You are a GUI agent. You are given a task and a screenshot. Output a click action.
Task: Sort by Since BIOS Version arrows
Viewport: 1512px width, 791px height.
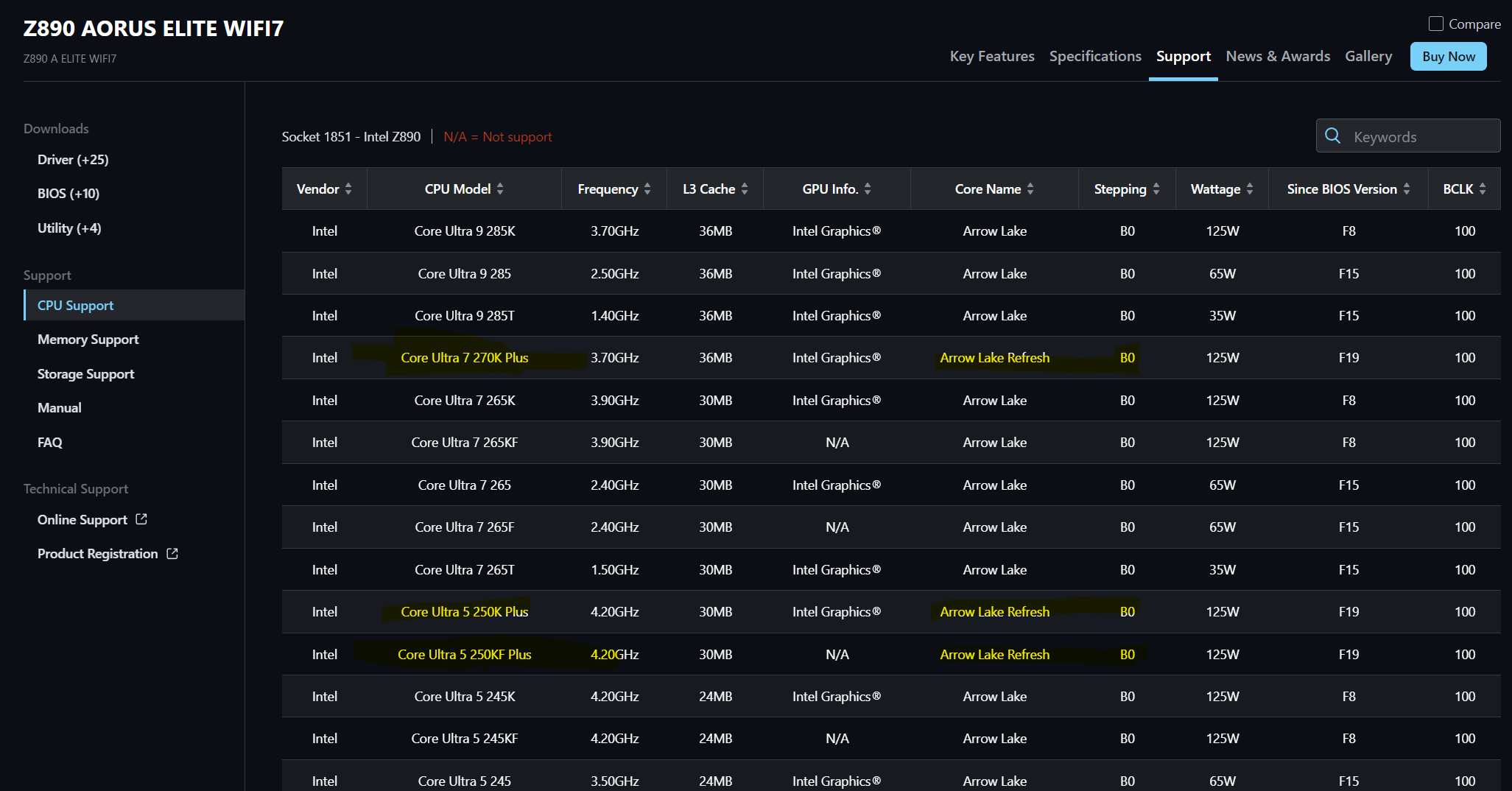pos(1407,189)
